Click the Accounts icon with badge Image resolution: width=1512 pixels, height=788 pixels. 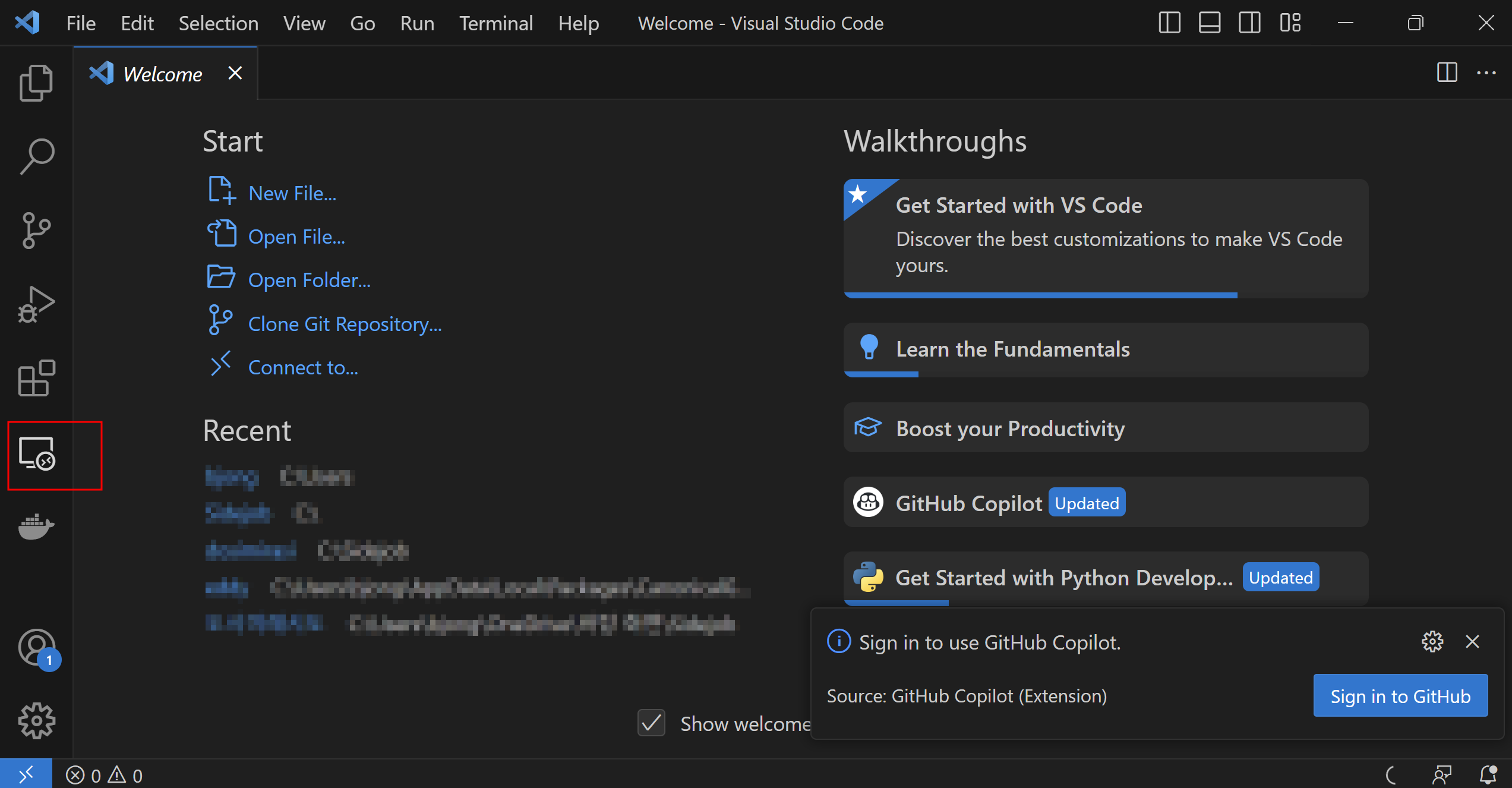click(36, 648)
